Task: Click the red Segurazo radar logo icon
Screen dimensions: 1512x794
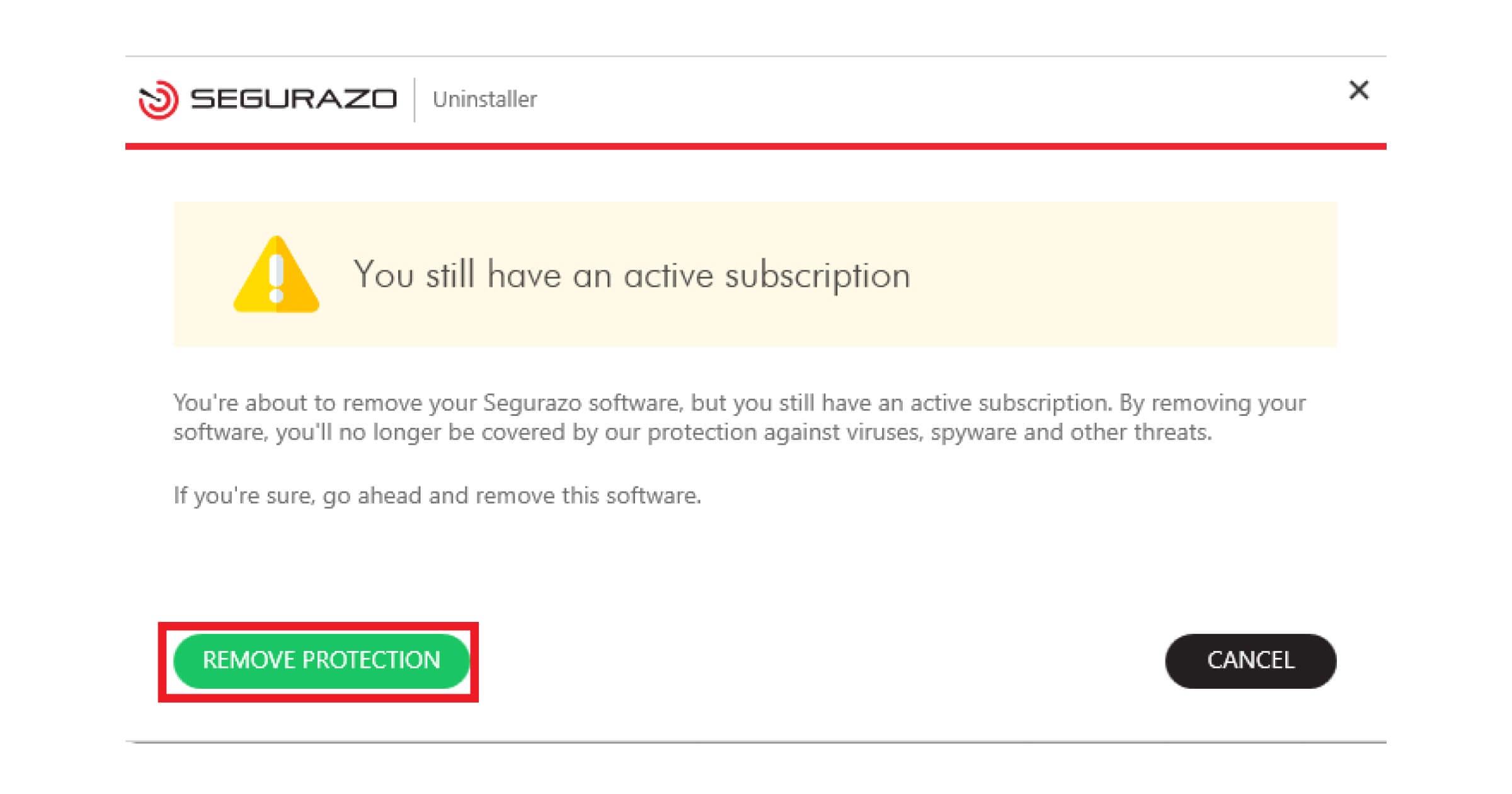Action: [158, 100]
